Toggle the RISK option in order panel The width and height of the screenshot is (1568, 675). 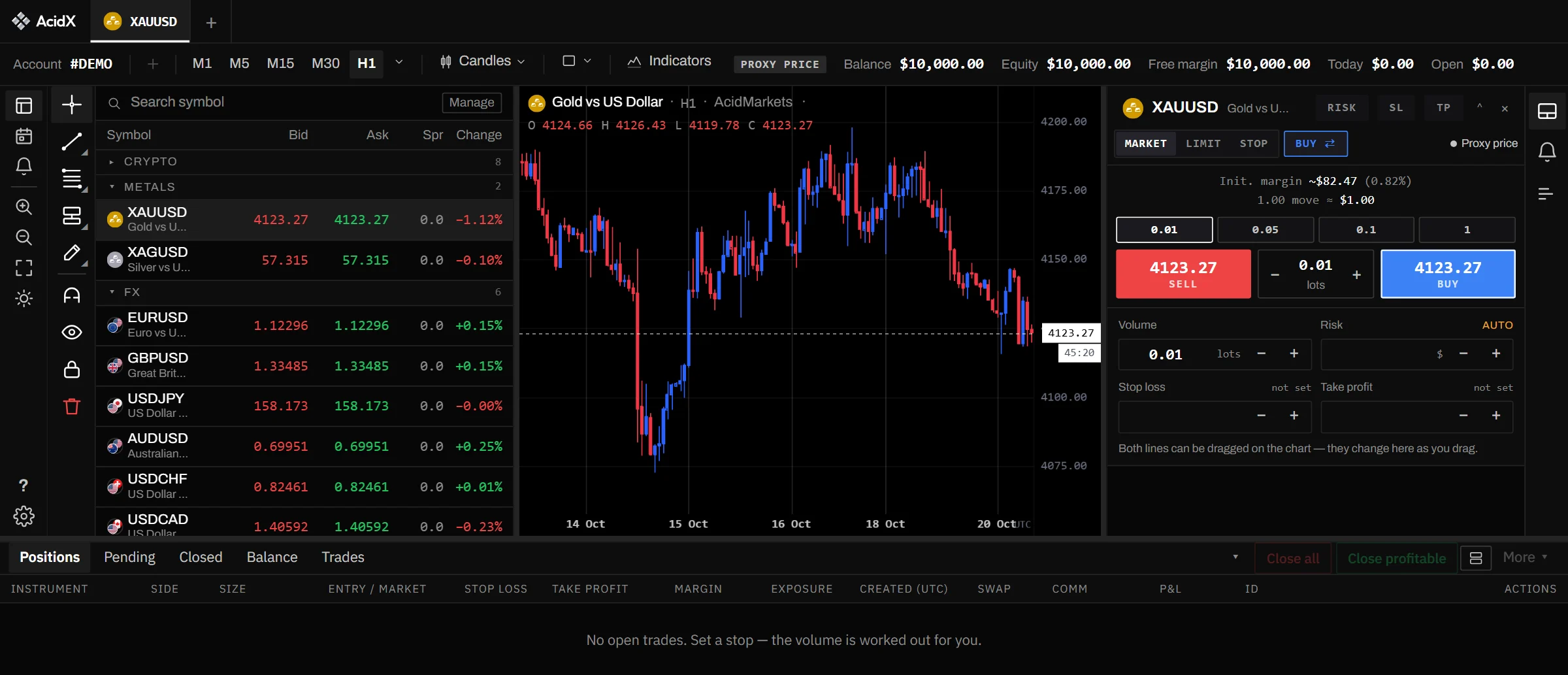[x=1341, y=108]
